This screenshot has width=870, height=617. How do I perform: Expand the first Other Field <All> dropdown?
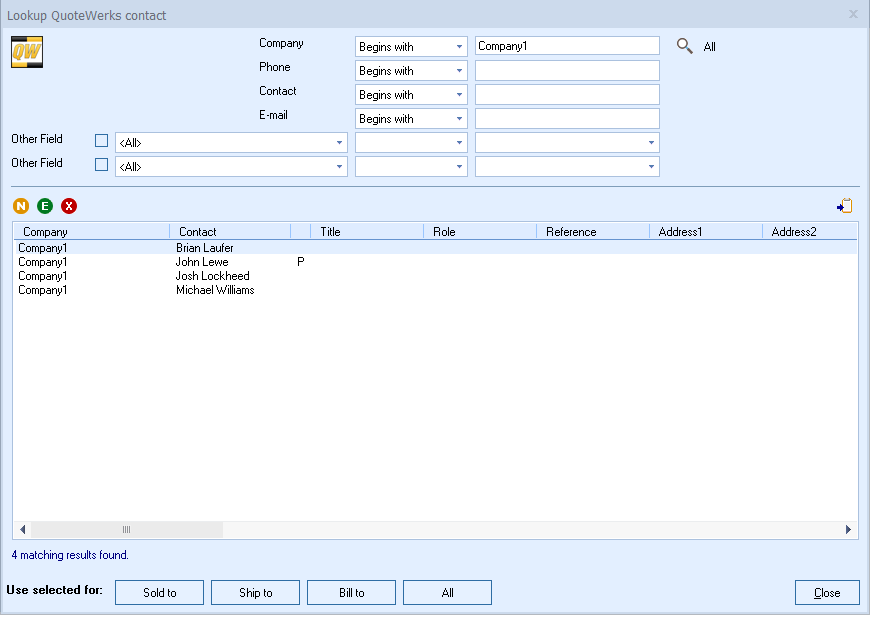231,142
